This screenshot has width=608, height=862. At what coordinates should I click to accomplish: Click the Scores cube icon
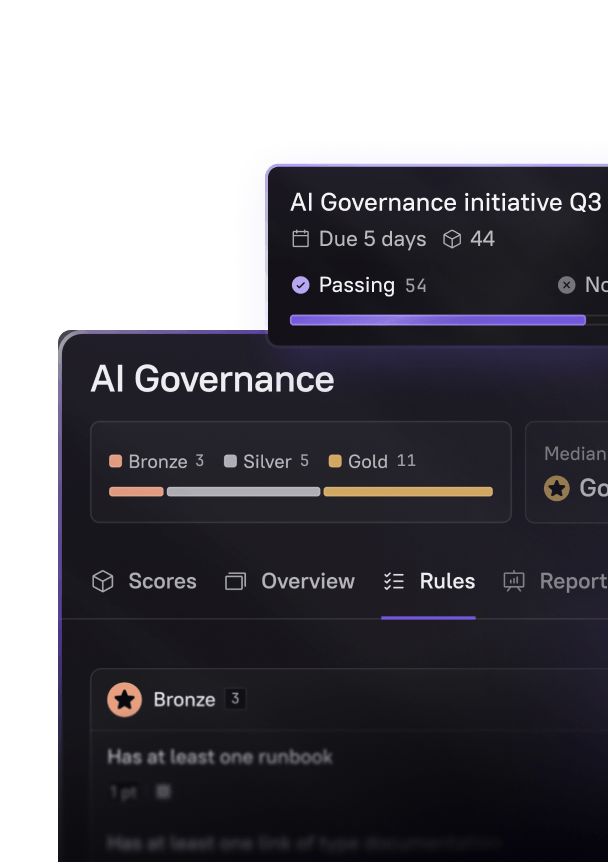click(102, 581)
